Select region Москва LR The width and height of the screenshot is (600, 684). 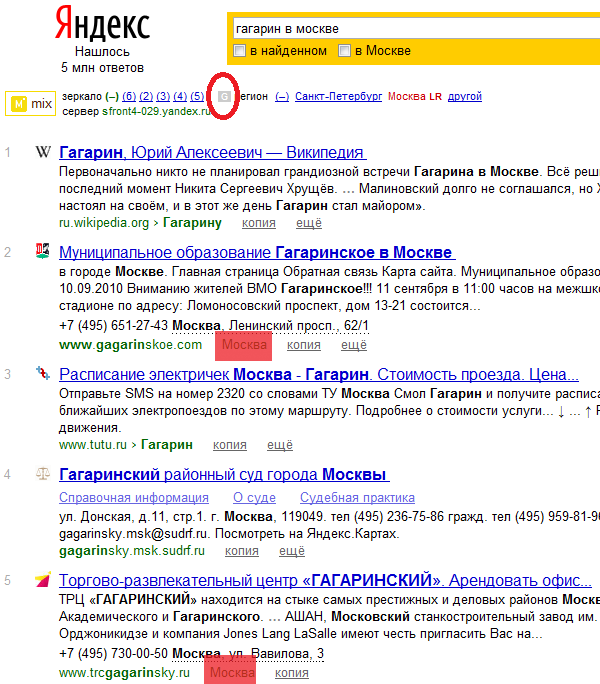415,96
